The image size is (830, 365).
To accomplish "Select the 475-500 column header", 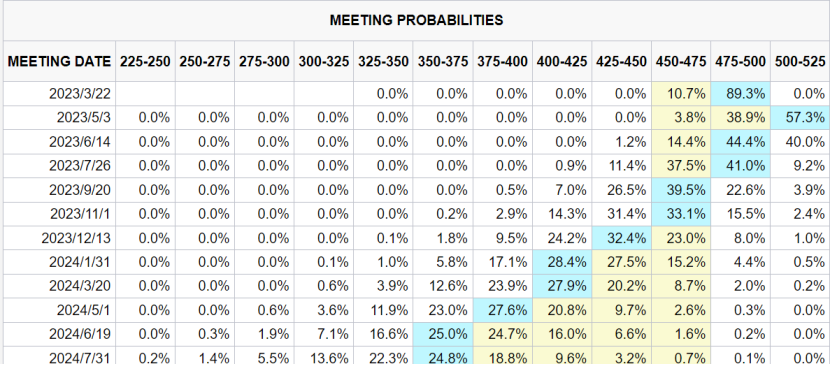I will (x=741, y=61).
